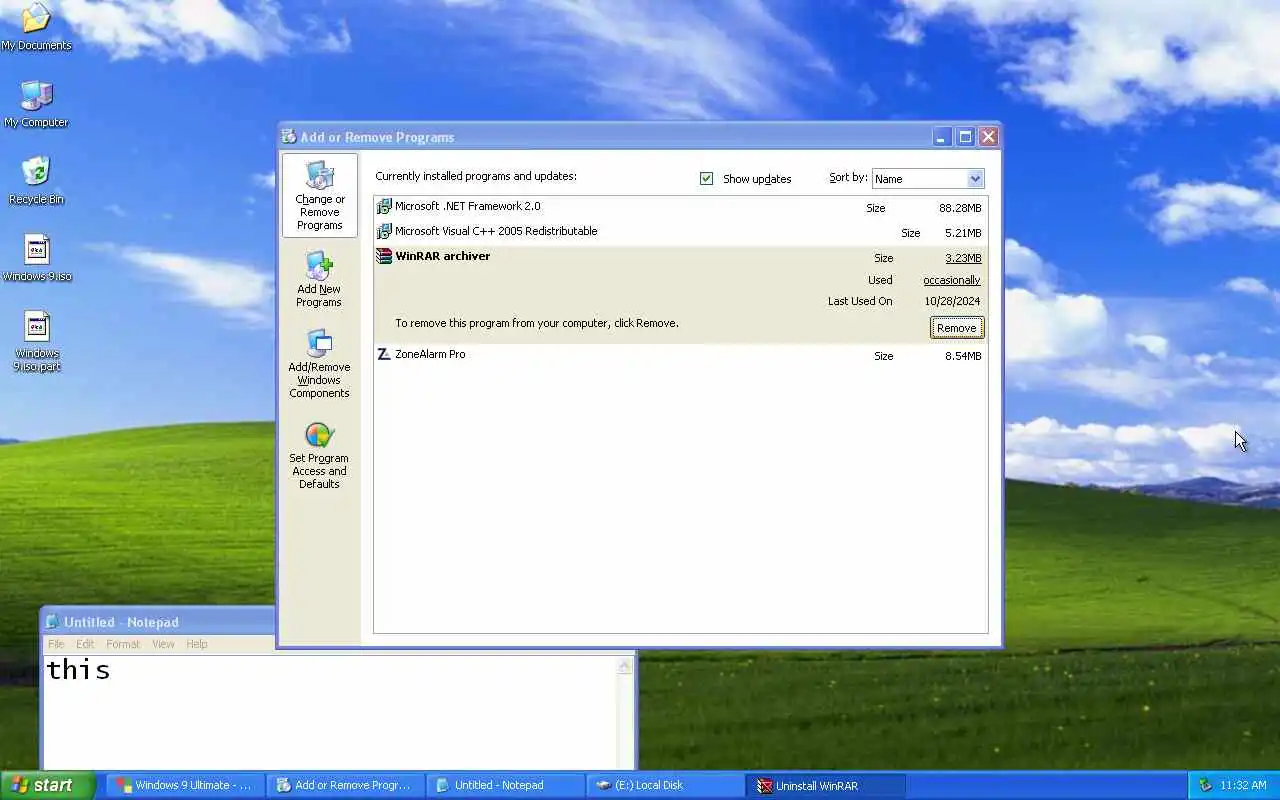This screenshot has width=1280, height=800.
Task: Open Add New Programs sidebar icon
Action: (319, 266)
